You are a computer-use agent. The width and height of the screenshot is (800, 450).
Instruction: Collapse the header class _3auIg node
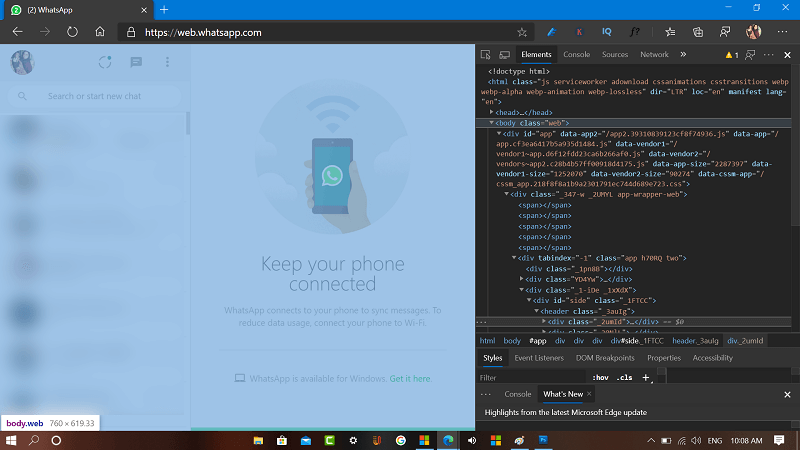pyautogui.click(x=537, y=311)
